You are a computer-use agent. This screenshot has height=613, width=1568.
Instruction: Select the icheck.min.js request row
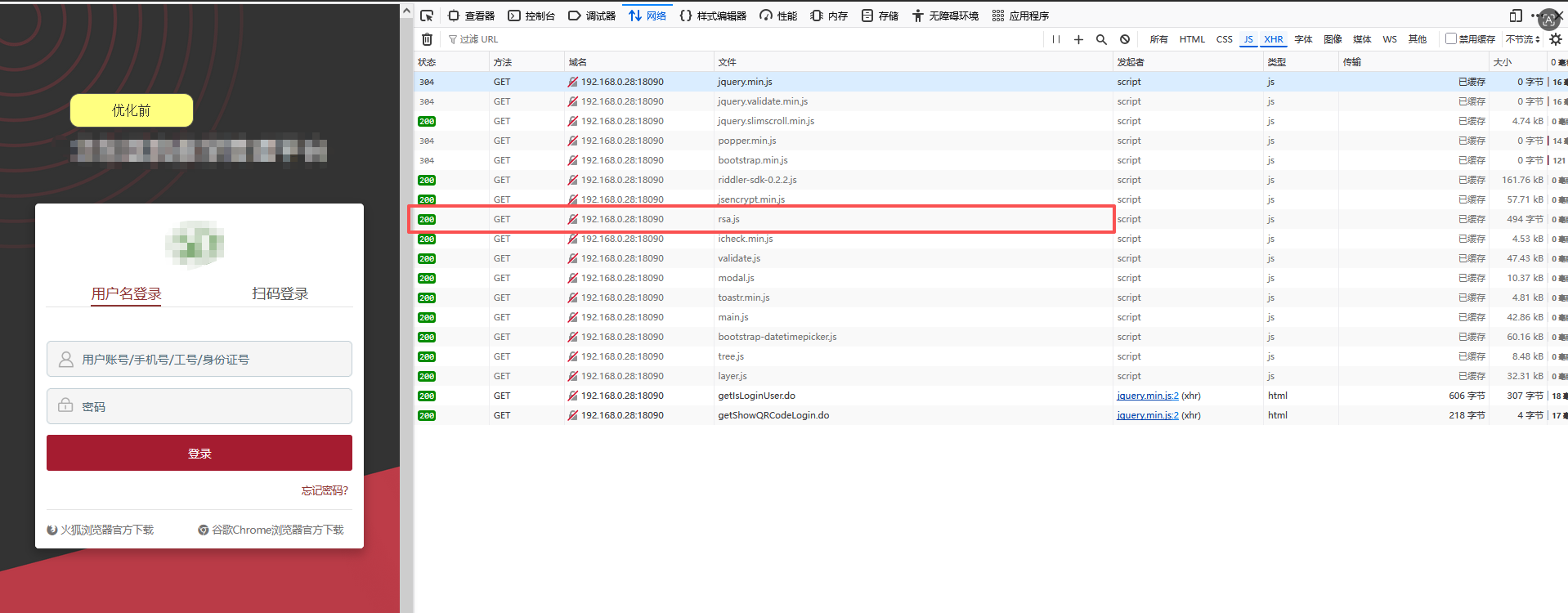pyautogui.click(x=991, y=239)
